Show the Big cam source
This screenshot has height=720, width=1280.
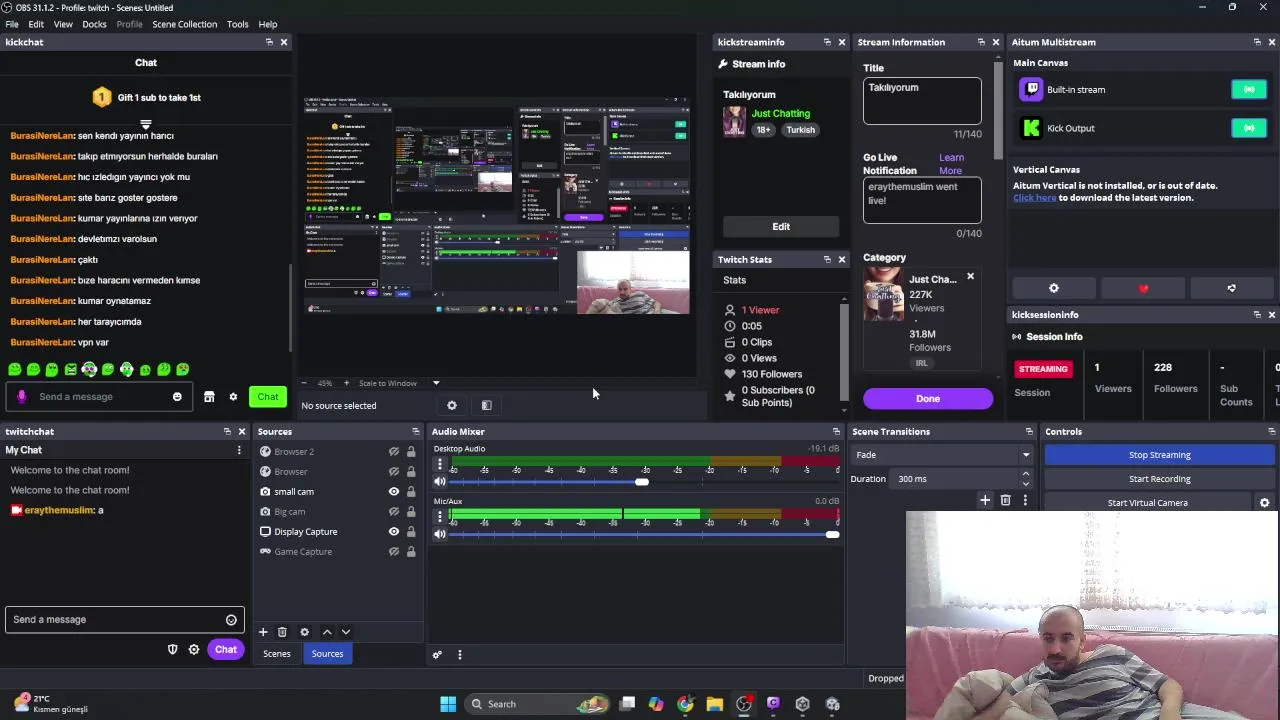[394, 512]
